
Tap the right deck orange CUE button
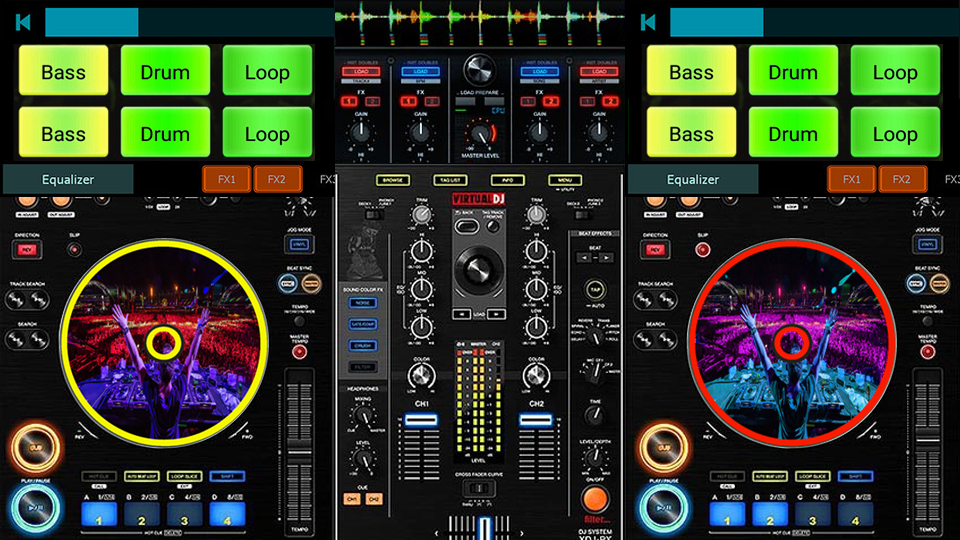click(x=664, y=448)
